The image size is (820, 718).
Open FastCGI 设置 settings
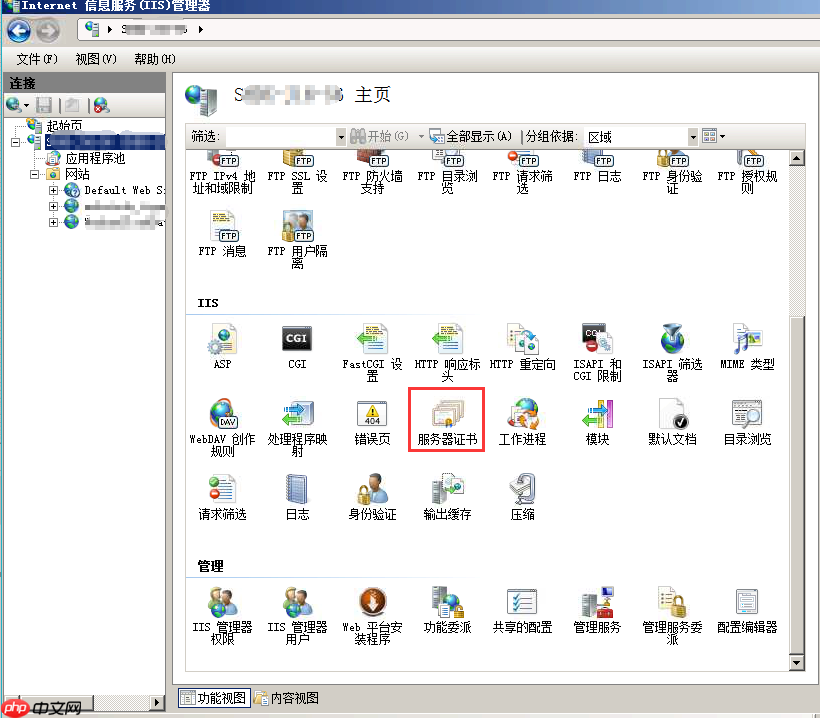pos(372,352)
